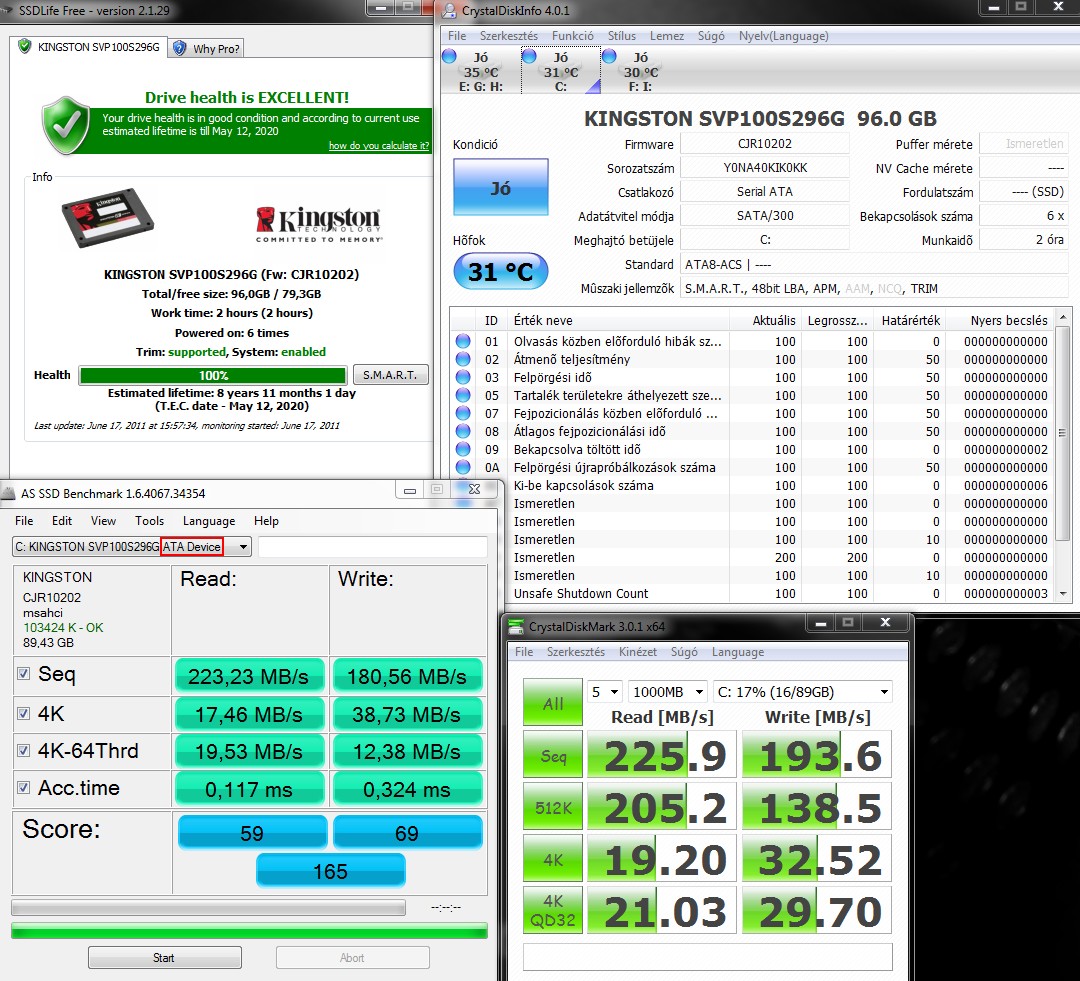Image resolution: width=1080 pixels, height=981 pixels.
Task: Click blue status dot of attribute 01
Action: coord(463,341)
